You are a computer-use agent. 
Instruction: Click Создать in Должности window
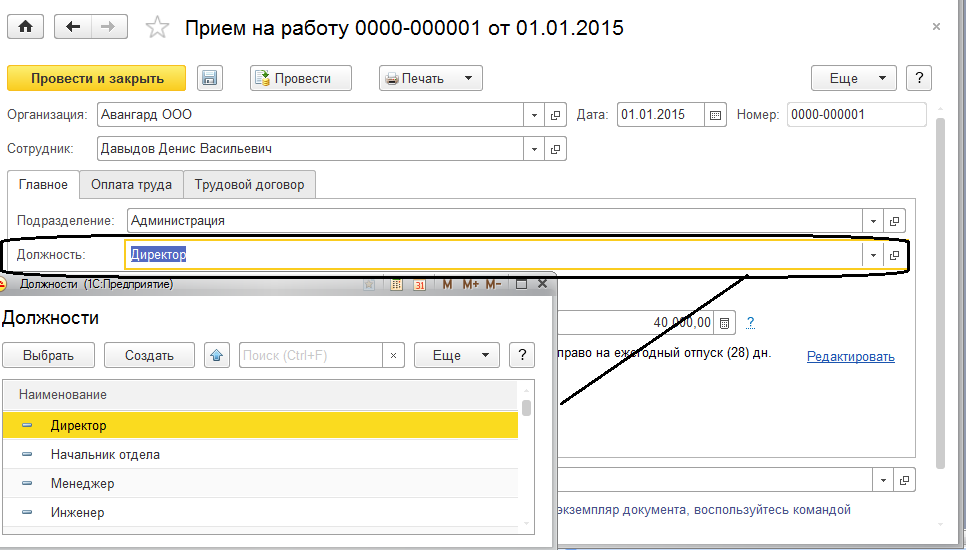click(149, 355)
